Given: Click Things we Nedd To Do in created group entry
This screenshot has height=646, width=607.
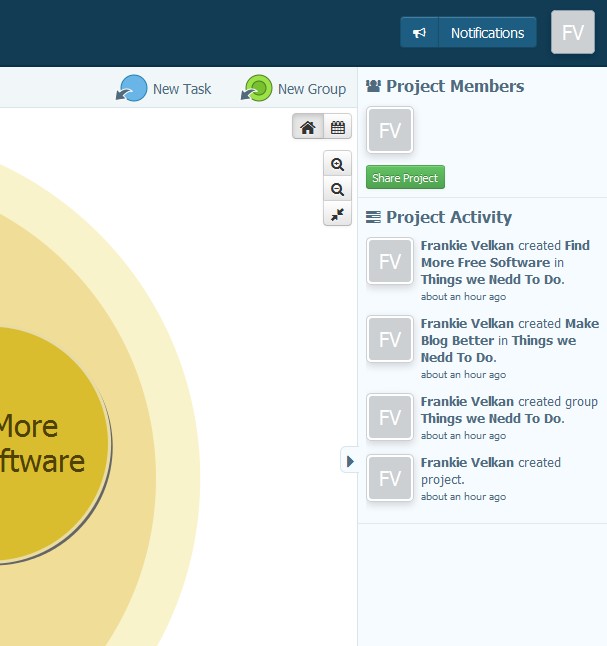Looking at the screenshot, I should [x=492, y=419].
